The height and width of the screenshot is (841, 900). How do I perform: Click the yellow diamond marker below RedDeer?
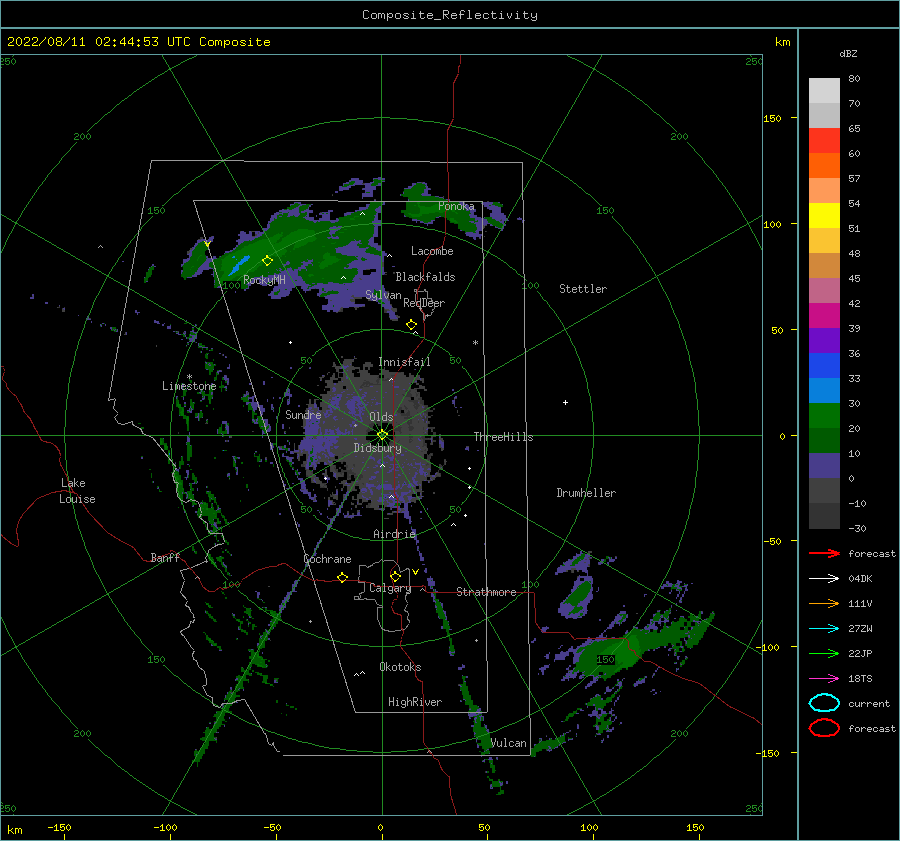click(412, 325)
